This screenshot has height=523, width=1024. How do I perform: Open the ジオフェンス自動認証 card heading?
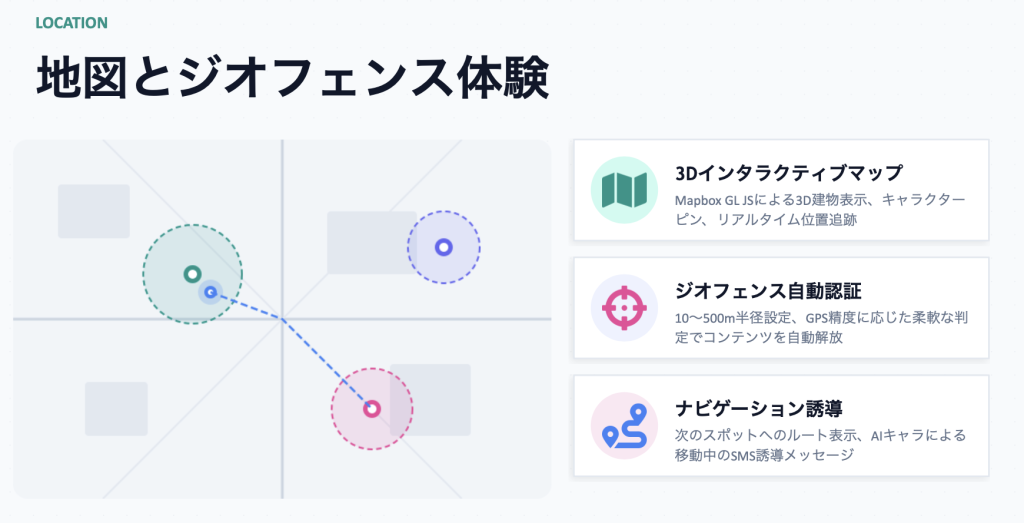click(x=768, y=291)
